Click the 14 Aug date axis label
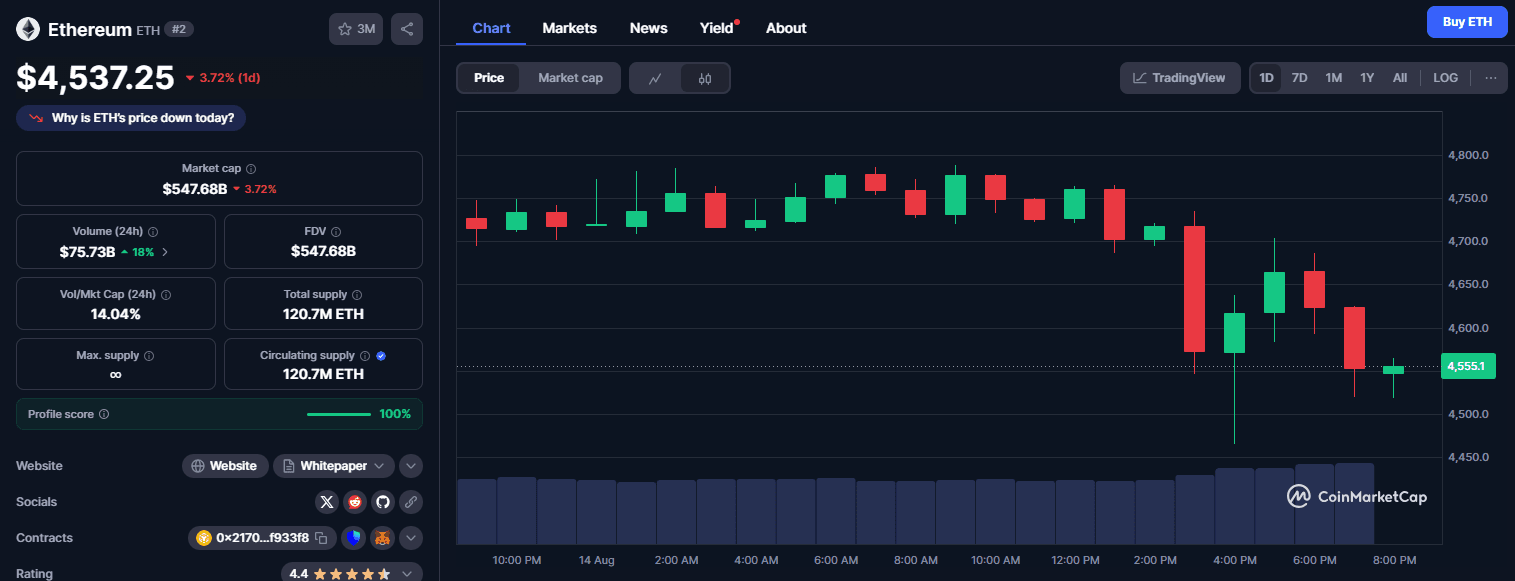The image size is (1515, 581). point(597,560)
